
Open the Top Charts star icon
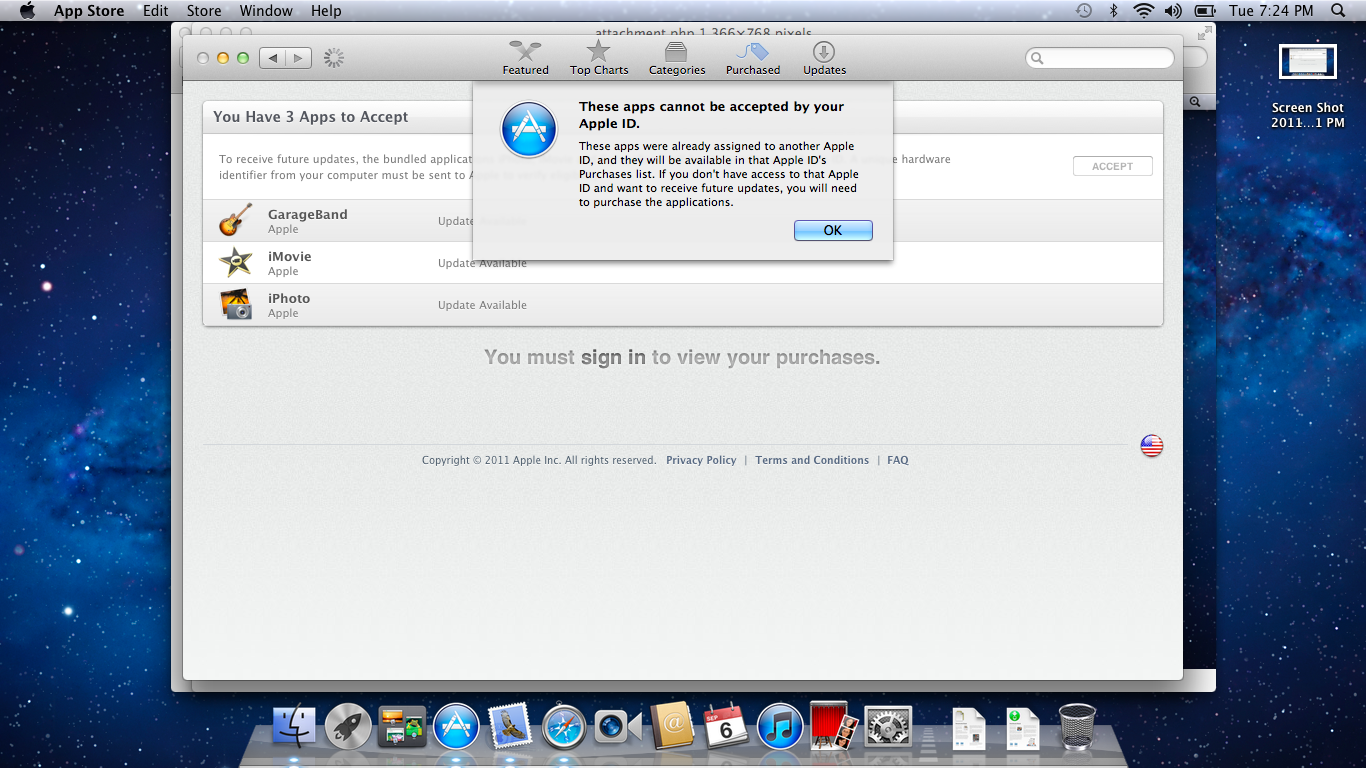coord(599,58)
